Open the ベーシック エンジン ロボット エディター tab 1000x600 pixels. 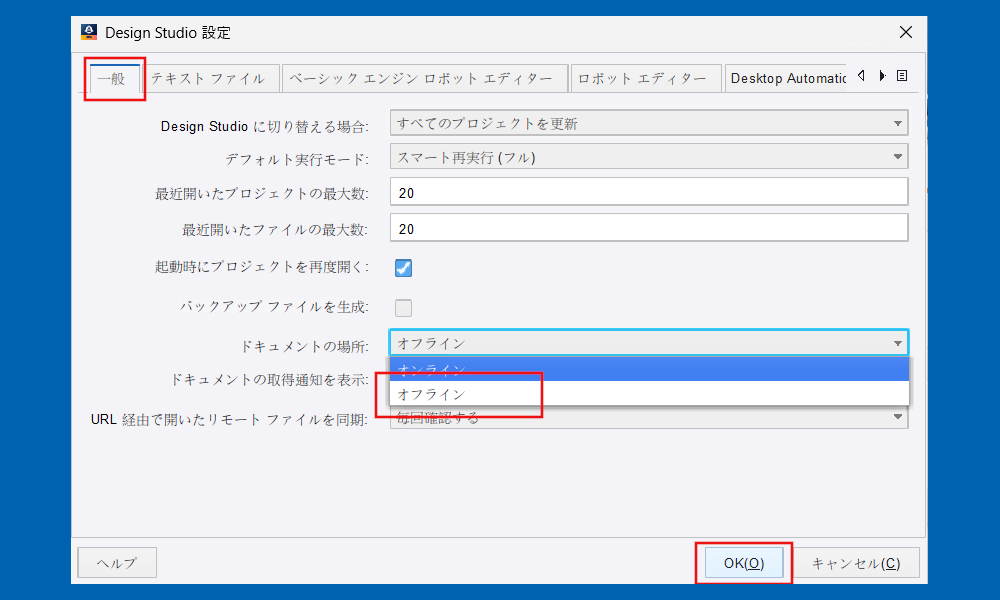pyautogui.click(x=425, y=78)
